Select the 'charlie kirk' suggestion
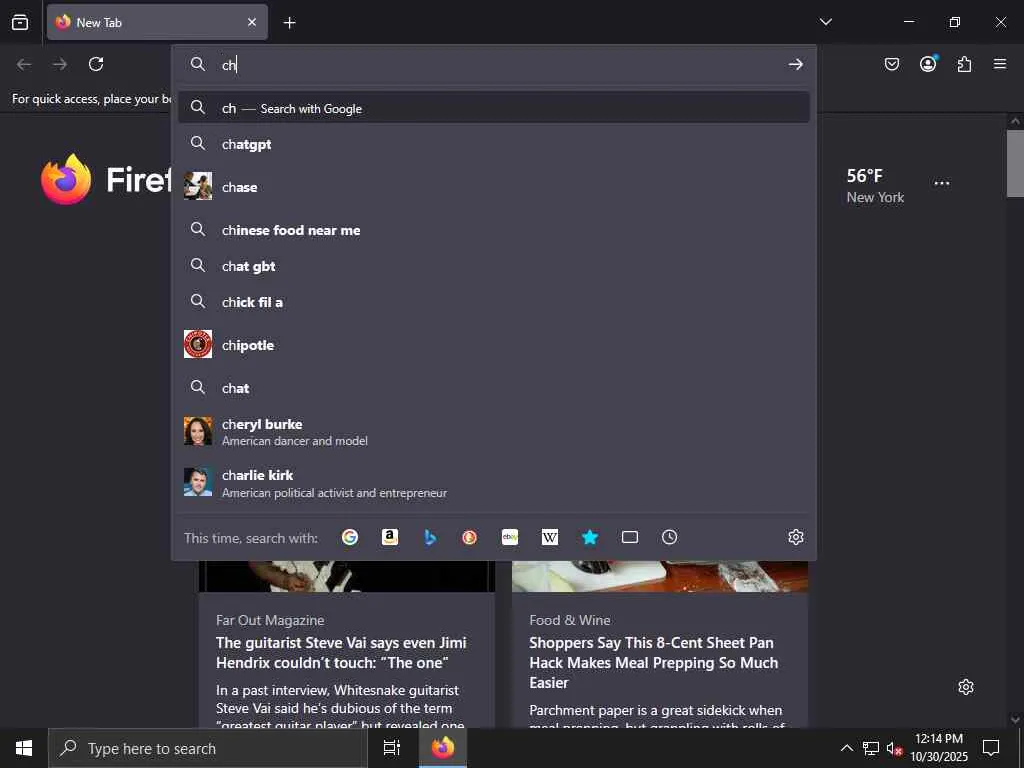This screenshot has width=1024, height=768. [x=494, y=483]
